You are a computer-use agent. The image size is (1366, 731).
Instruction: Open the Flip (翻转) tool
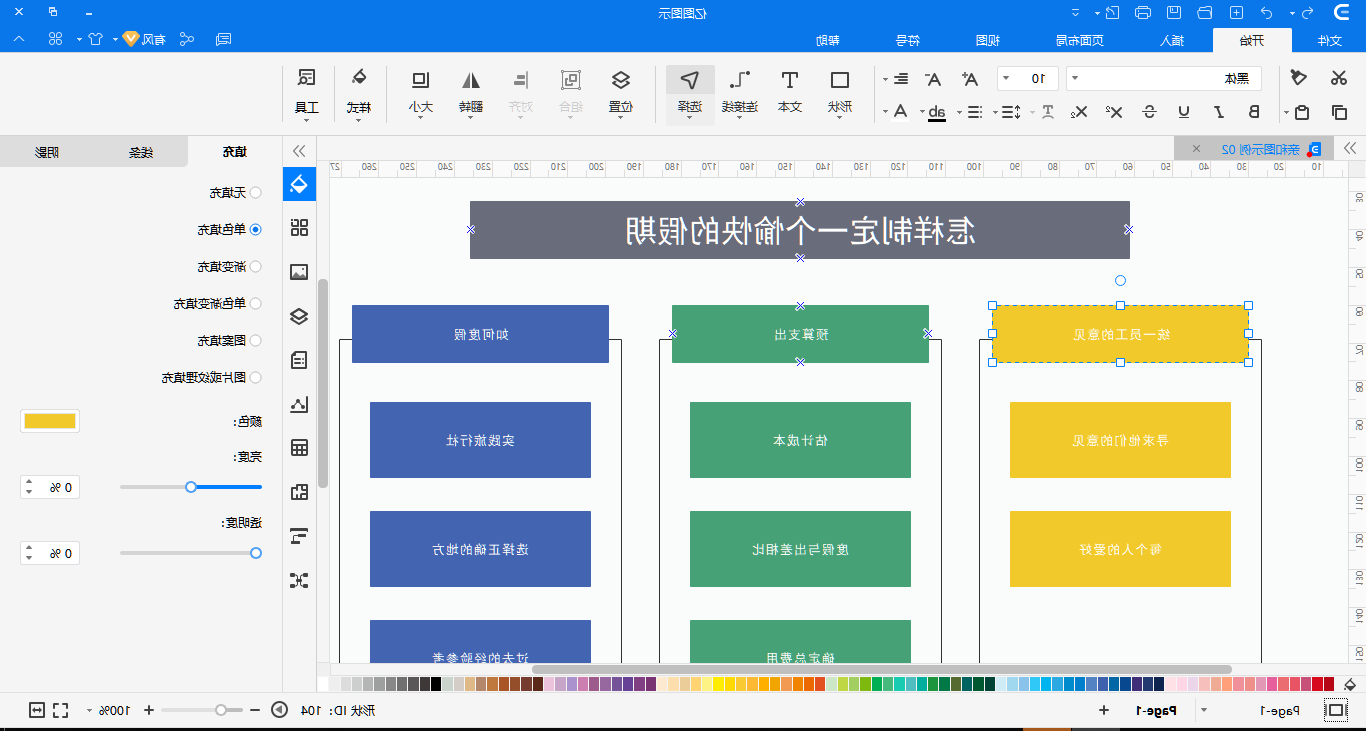pyautogui.click(x=471, y=92)
